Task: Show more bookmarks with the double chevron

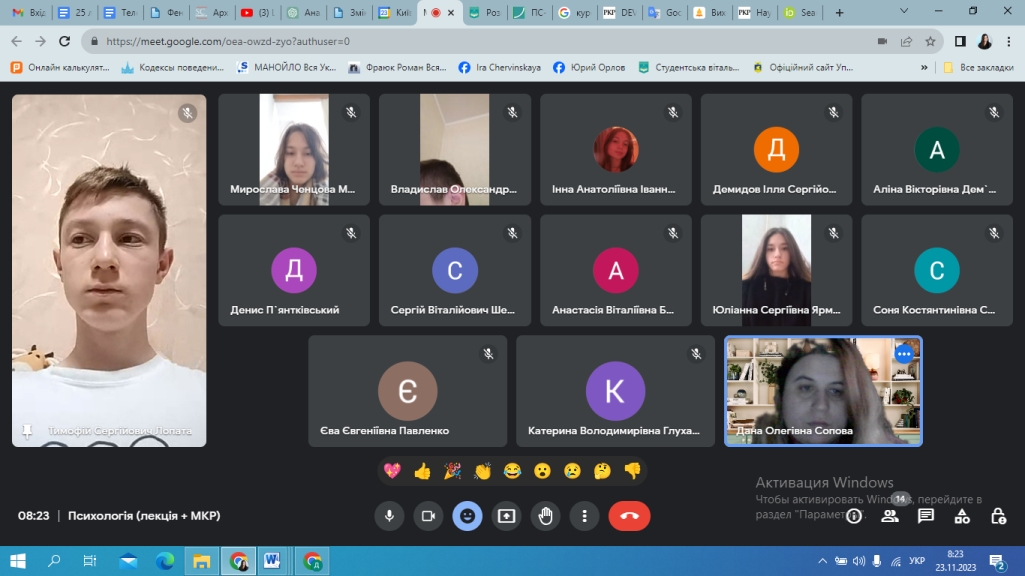Action: (924, 67)
